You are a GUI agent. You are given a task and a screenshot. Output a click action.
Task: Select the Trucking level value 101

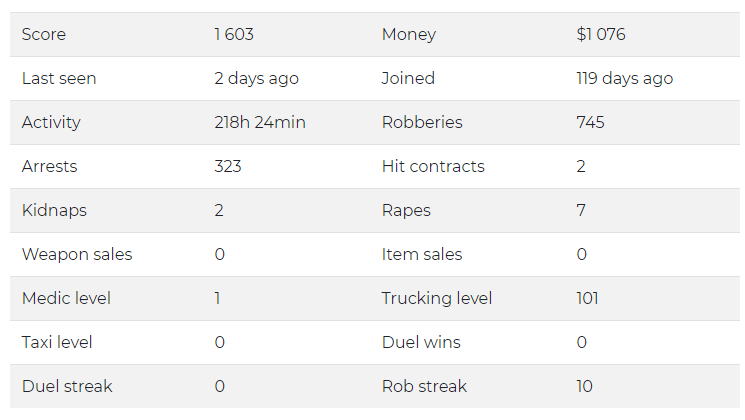587,298
